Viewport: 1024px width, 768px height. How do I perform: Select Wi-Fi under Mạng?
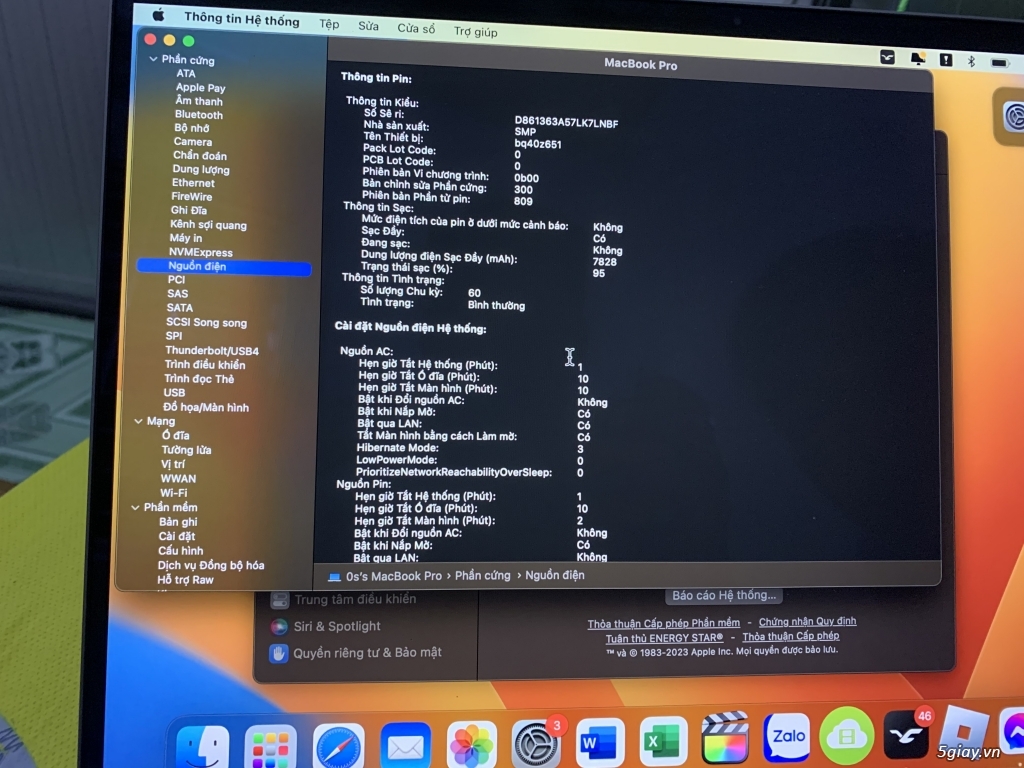click(174, 492)
